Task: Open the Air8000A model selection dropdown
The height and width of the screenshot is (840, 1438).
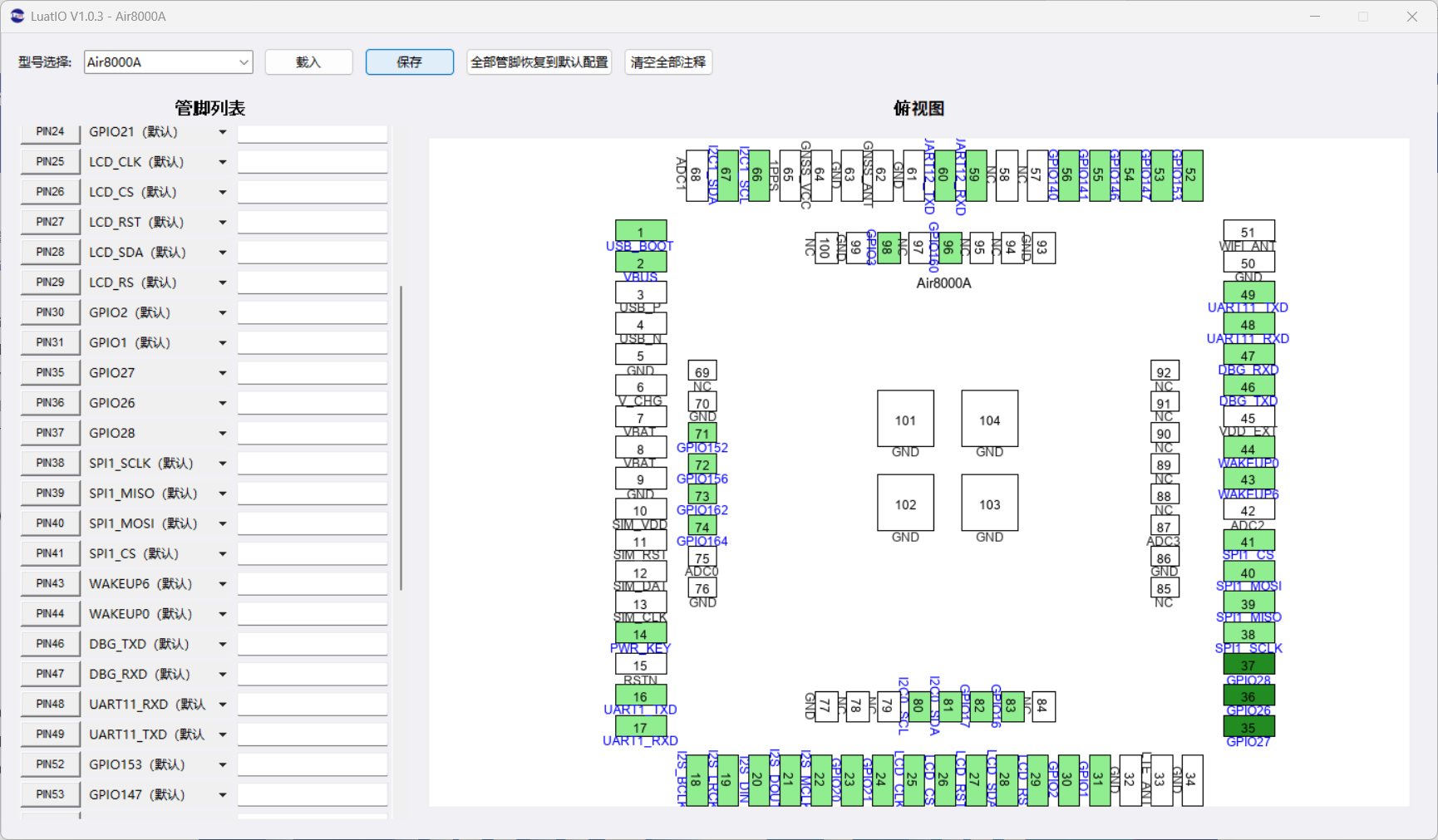Action: pyautogui.click(x=168, y=61)
